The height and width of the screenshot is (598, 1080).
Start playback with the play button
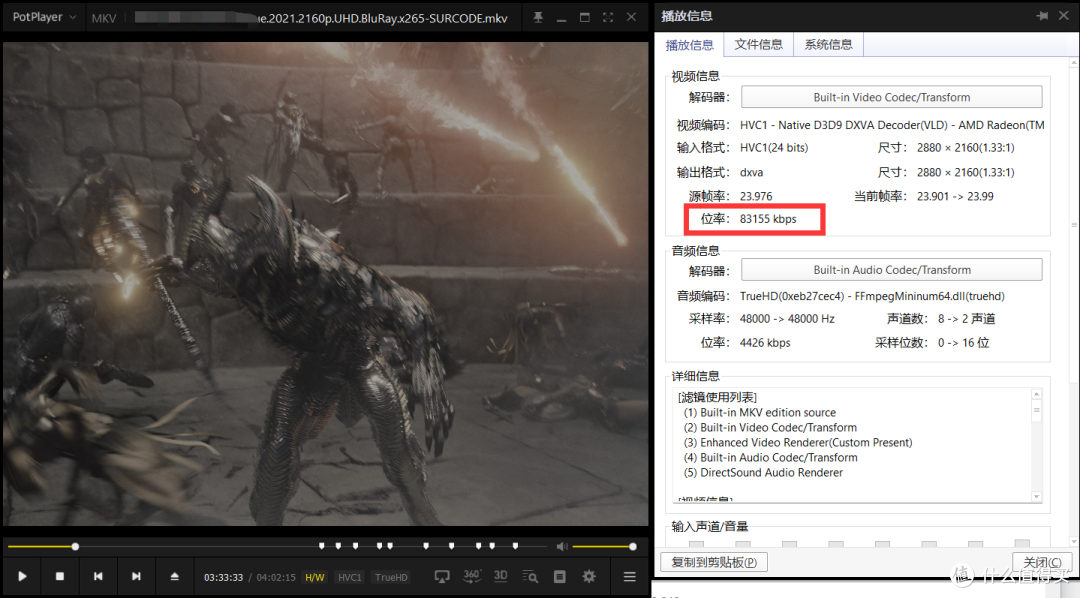click(22, 577)
